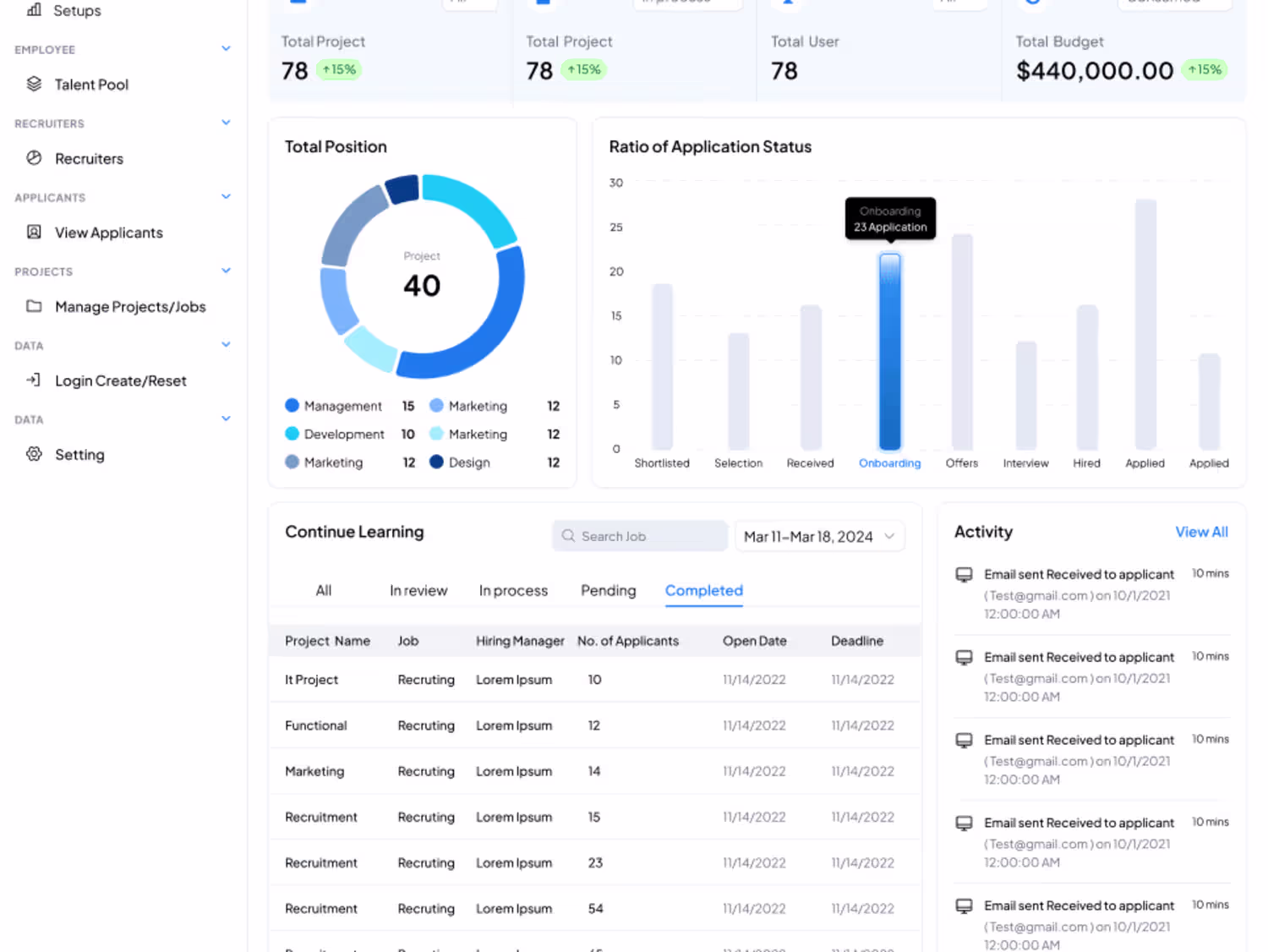Open the Mar 11–Mar 18, 2024 date dropdown
The height and width of the screenshot is (952, 1268).
click(819, 536)
